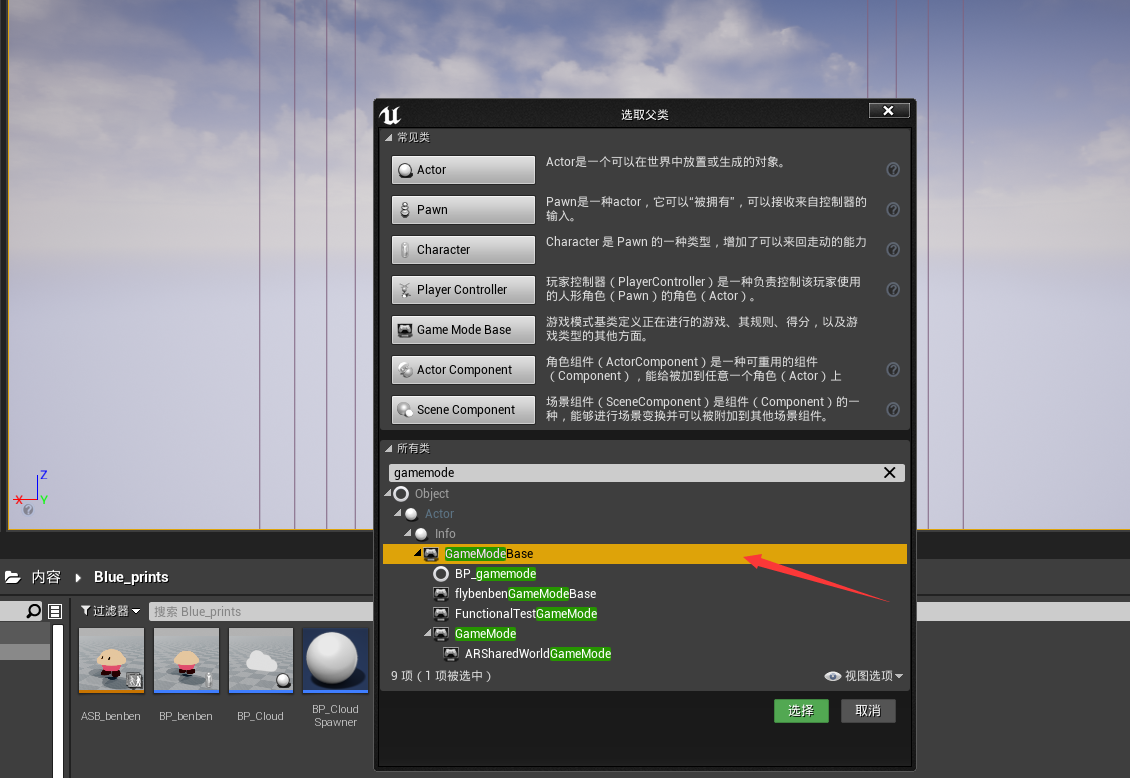Screen dimensions: 1130x778
Task: Select ARSharedWorldGameMode in the class tree
Action: [645, 654]
